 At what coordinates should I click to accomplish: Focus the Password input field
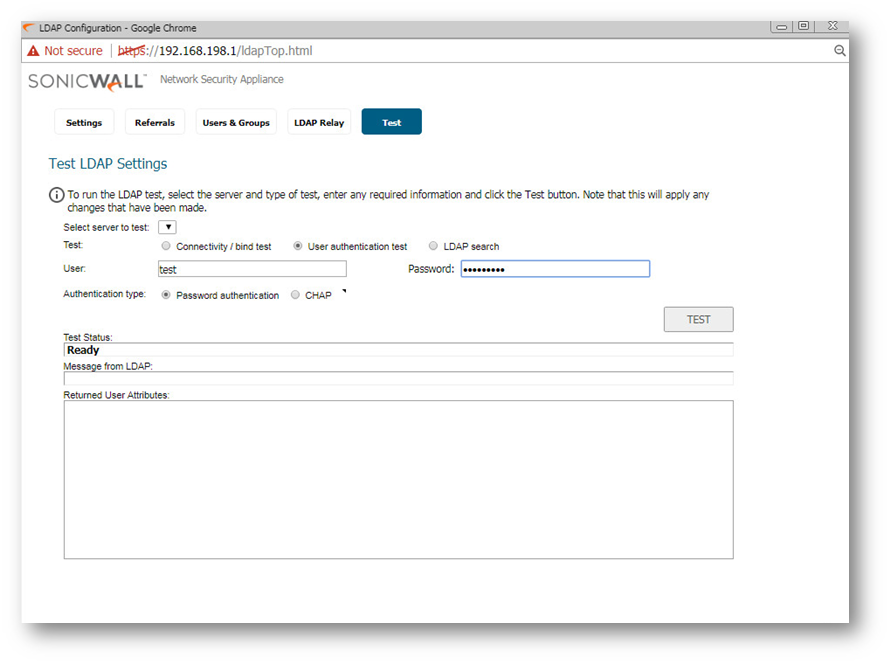click(x=555, y=269)
